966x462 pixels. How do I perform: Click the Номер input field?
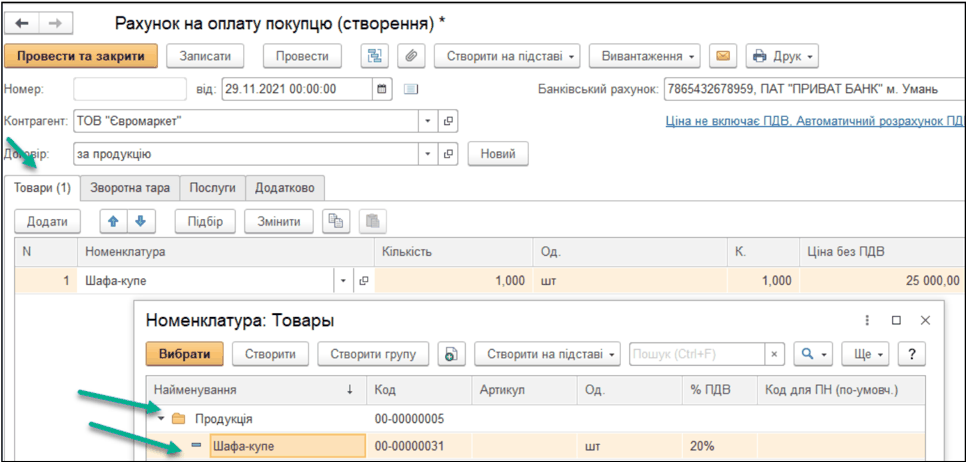click(x=130, y=89)
